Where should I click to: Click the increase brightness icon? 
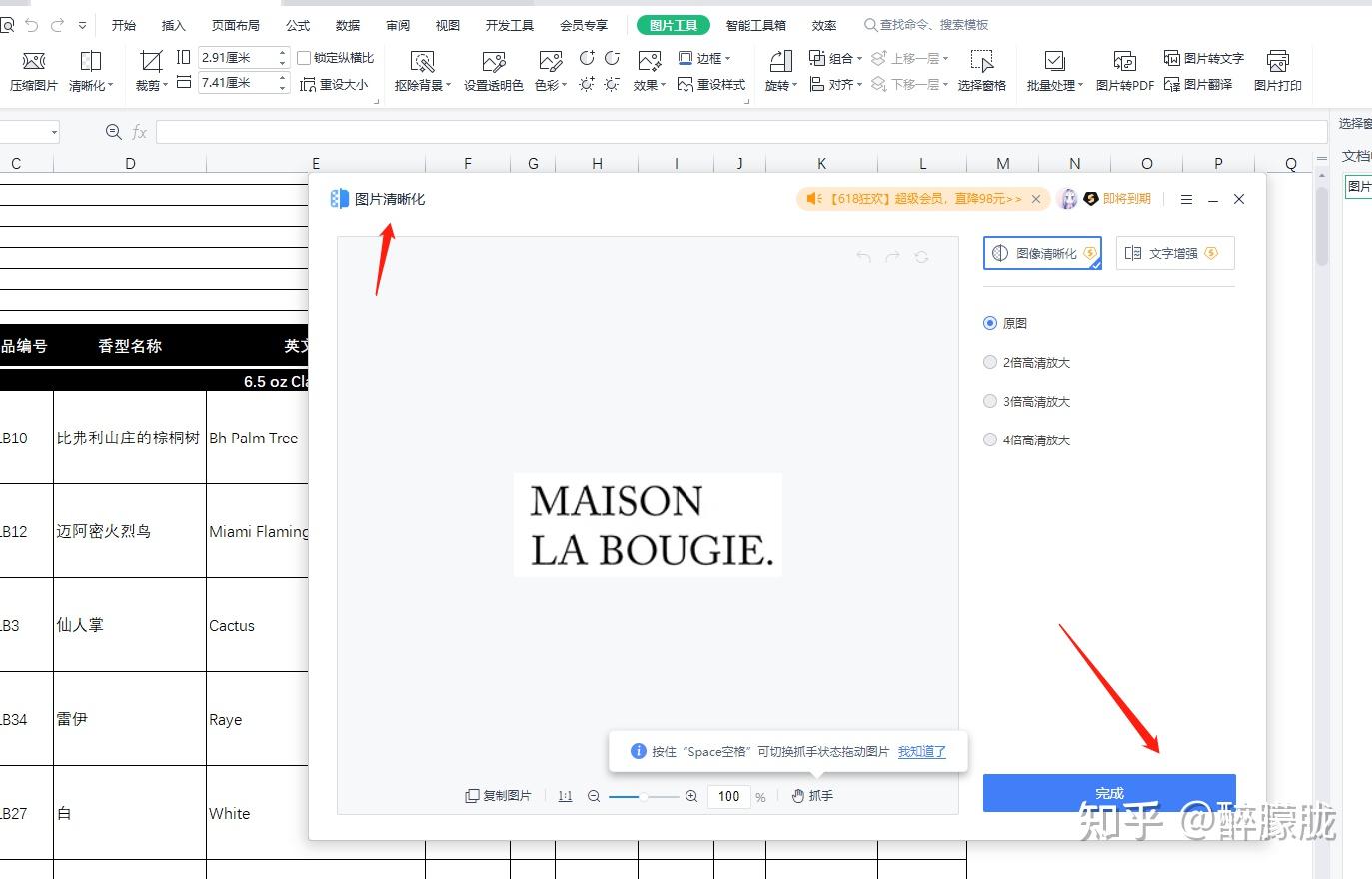pyautogui.click(x=587, y=84)
